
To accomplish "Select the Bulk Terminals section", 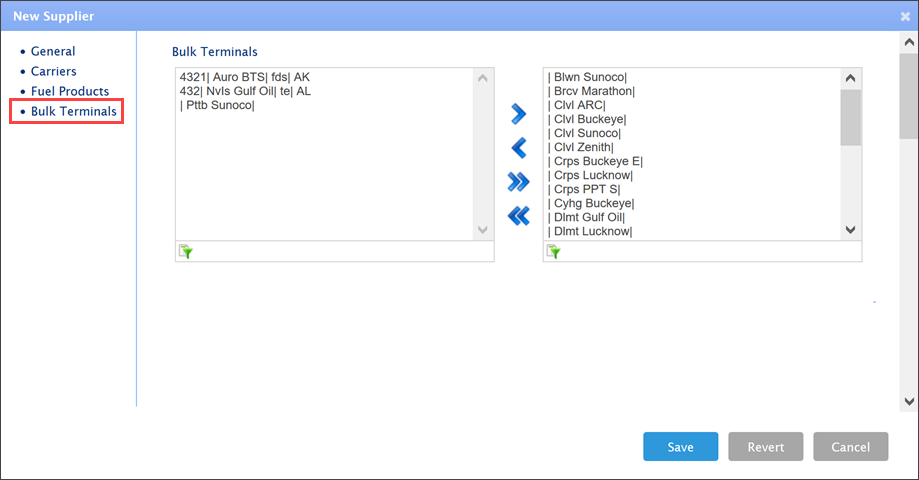I will coord(73,111).
